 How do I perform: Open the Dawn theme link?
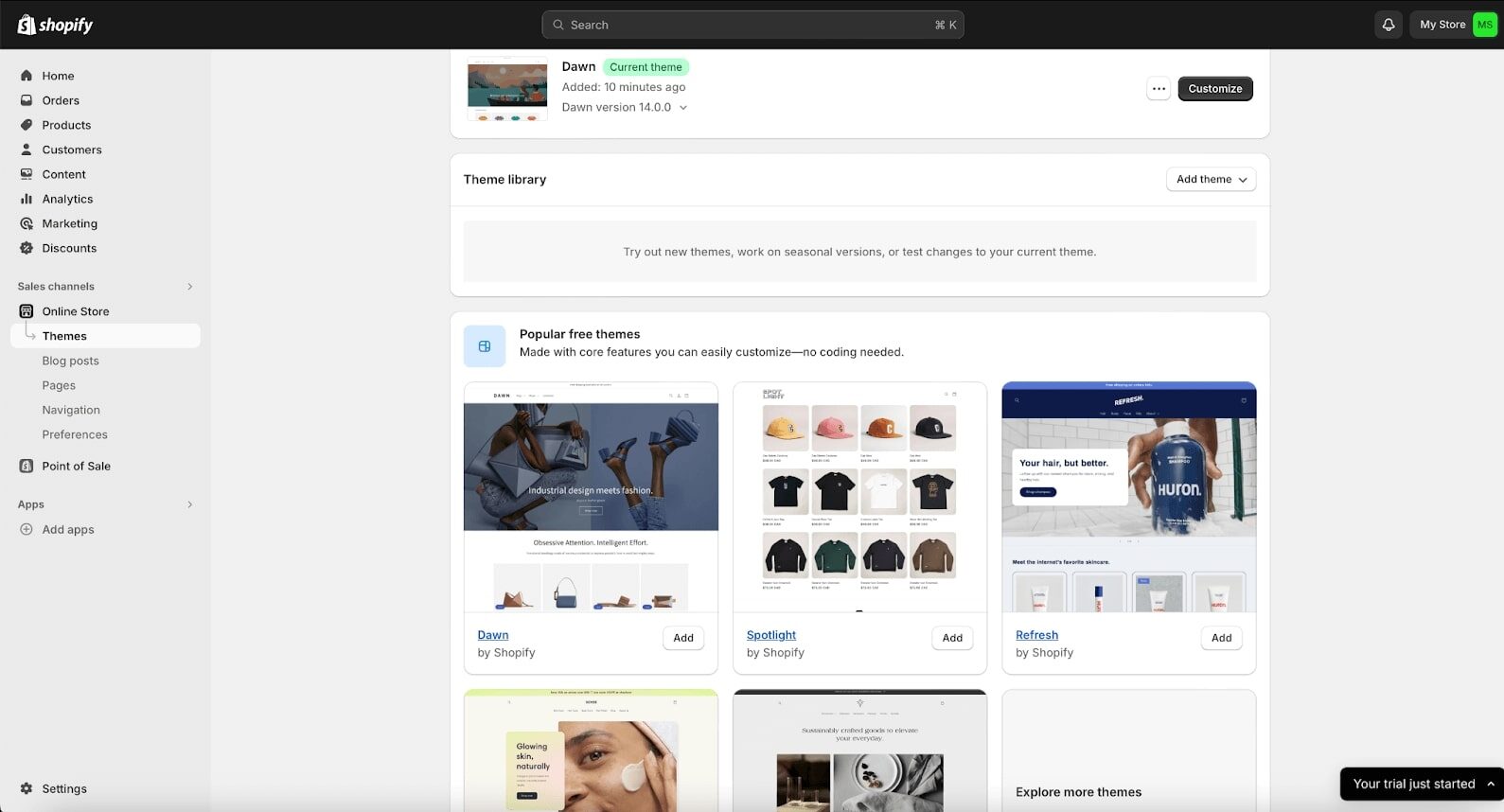[493, 635]
